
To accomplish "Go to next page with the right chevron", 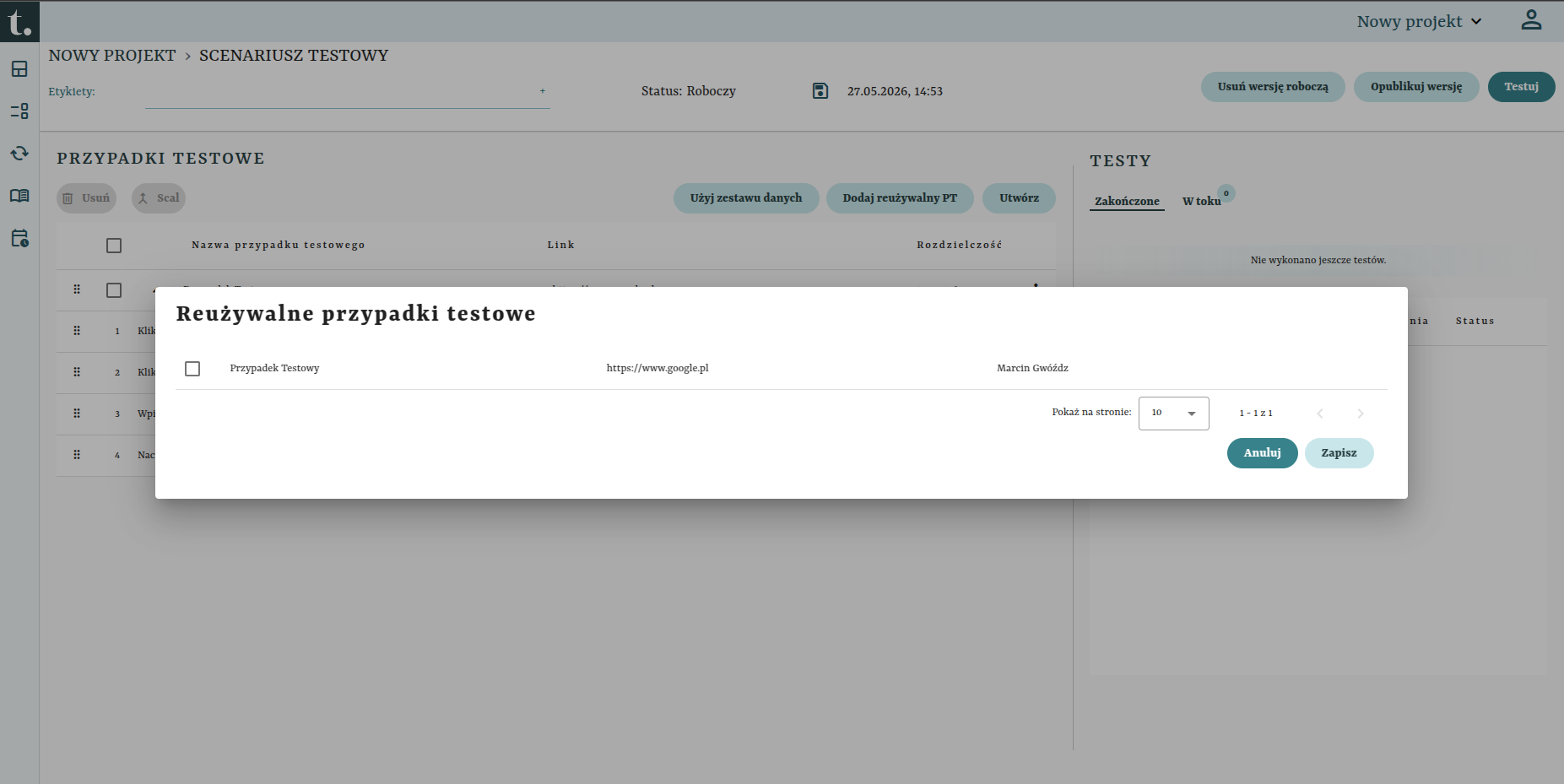I will click(x=1361, y=414).
